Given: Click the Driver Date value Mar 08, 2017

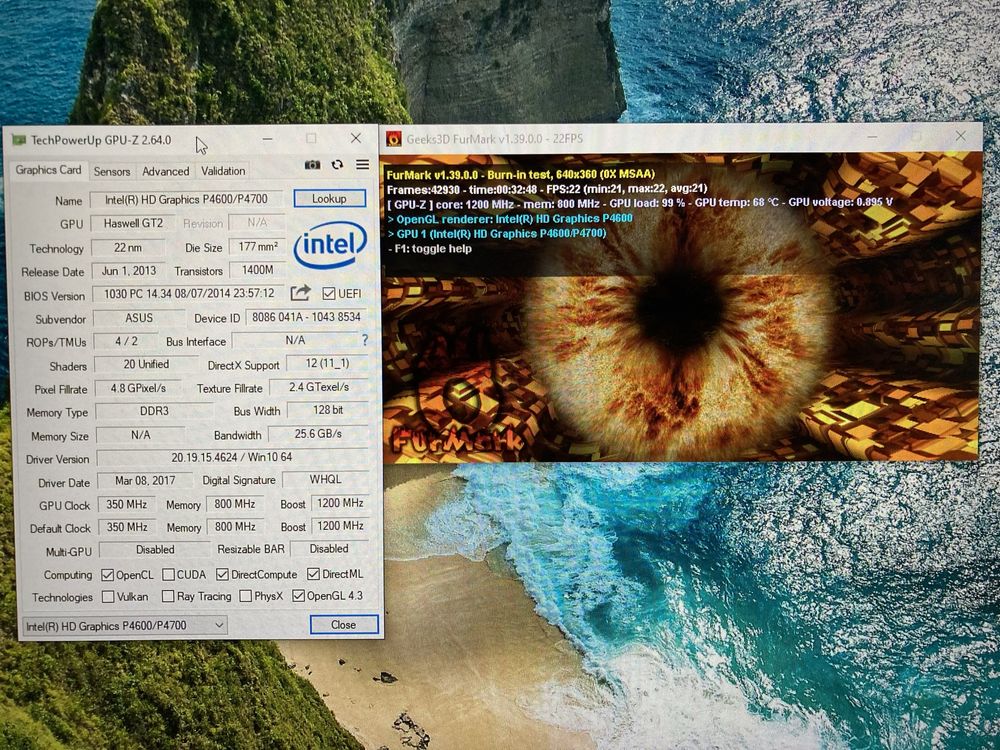Looking at the screenshot, I should point(145,480).
